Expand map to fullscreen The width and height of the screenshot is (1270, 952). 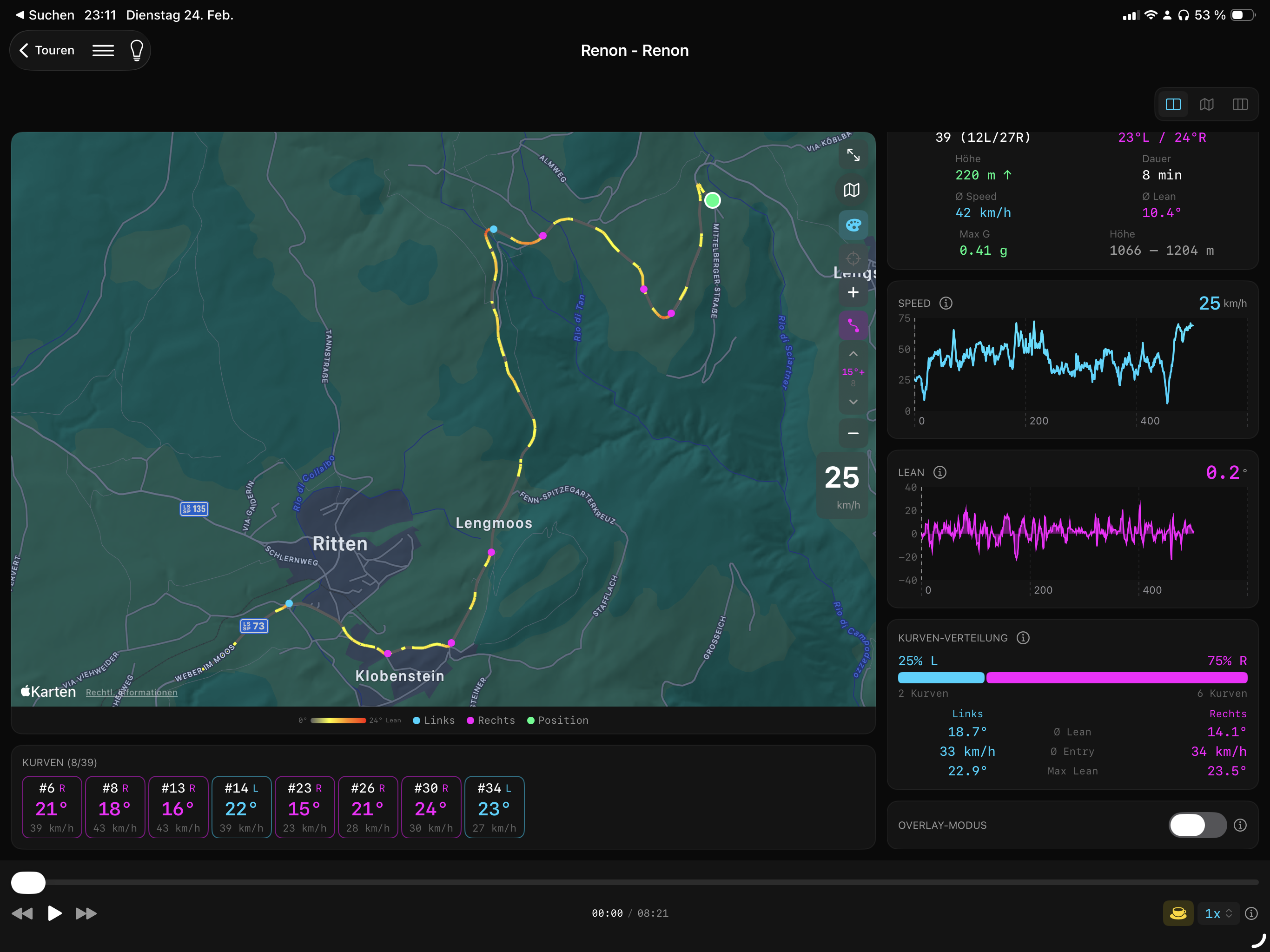pos(853,155)
